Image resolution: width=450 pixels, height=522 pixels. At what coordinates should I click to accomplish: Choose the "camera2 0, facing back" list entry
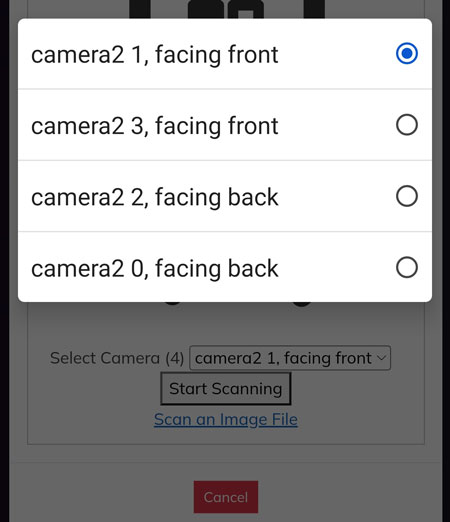click(x=225, y=267)
